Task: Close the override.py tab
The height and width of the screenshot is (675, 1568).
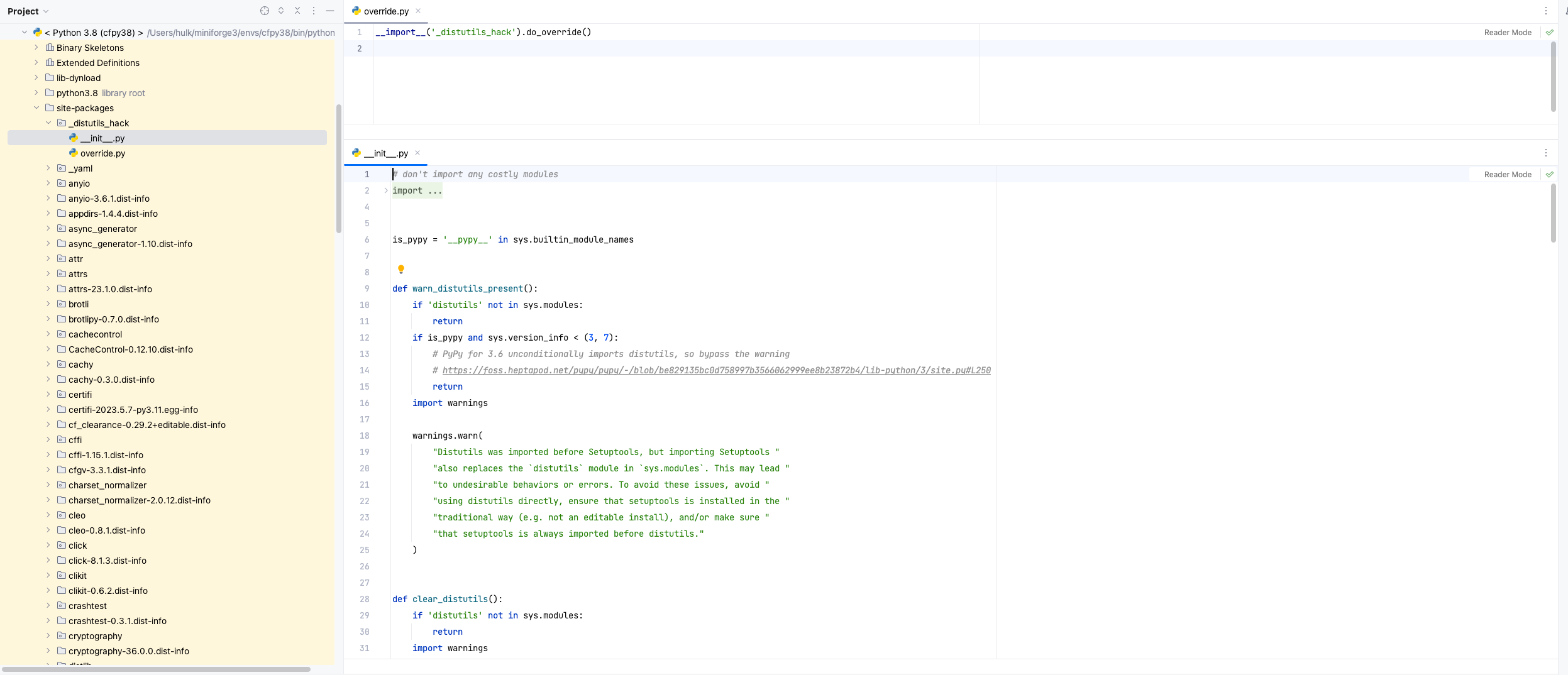Action: (x=418, y=11)
